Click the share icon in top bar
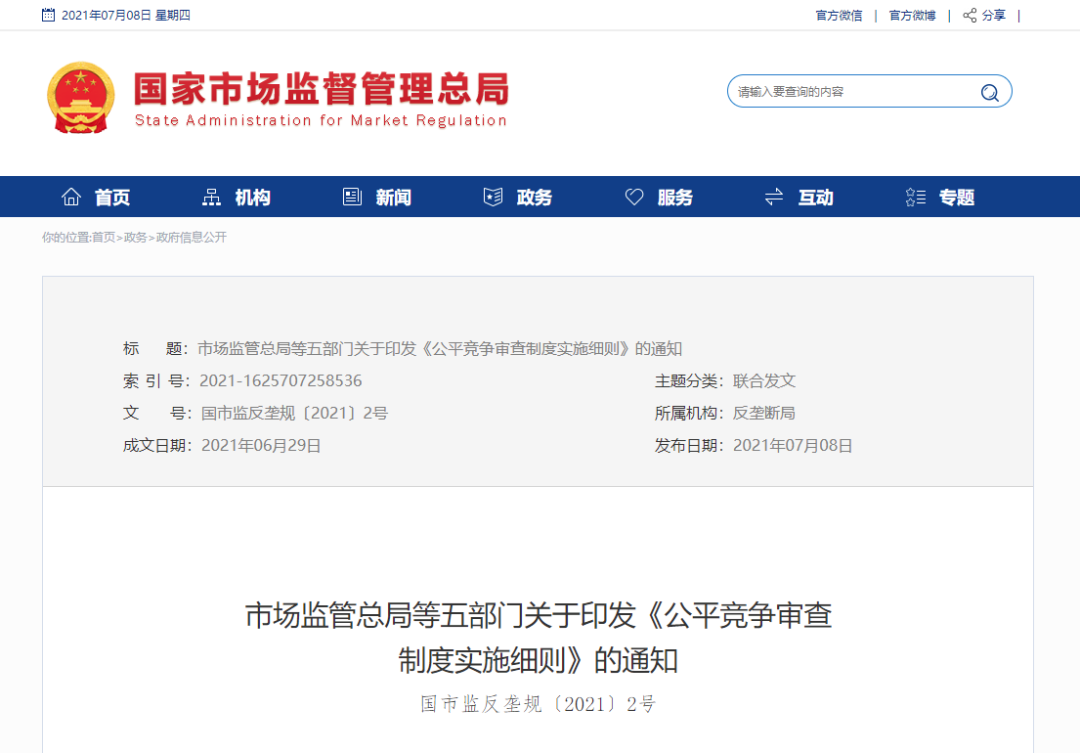Image resolution: width=1080 pixels, height=753 pixels. point(969,15)
